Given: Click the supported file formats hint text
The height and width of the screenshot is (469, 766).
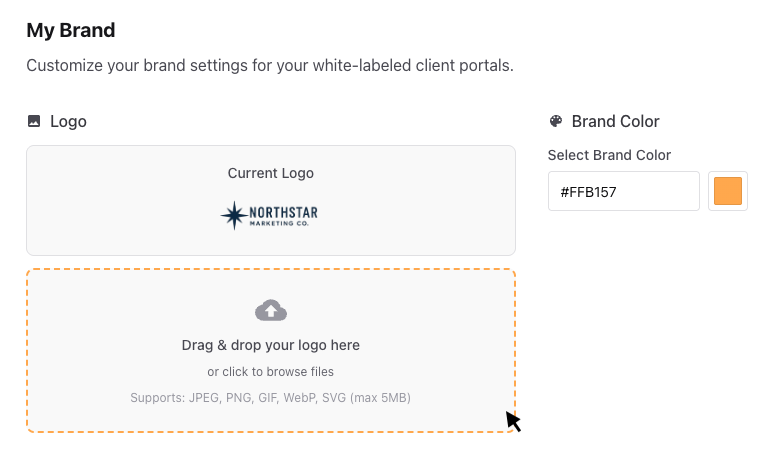Looking at the screenshot, I should click(271, 398).
